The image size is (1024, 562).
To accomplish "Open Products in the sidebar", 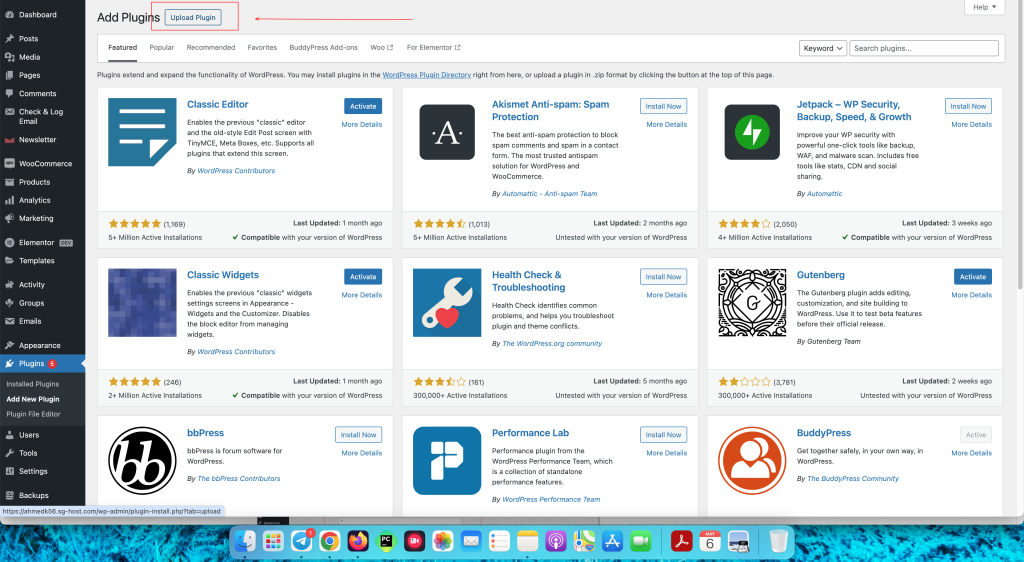I will pos(34,182).
